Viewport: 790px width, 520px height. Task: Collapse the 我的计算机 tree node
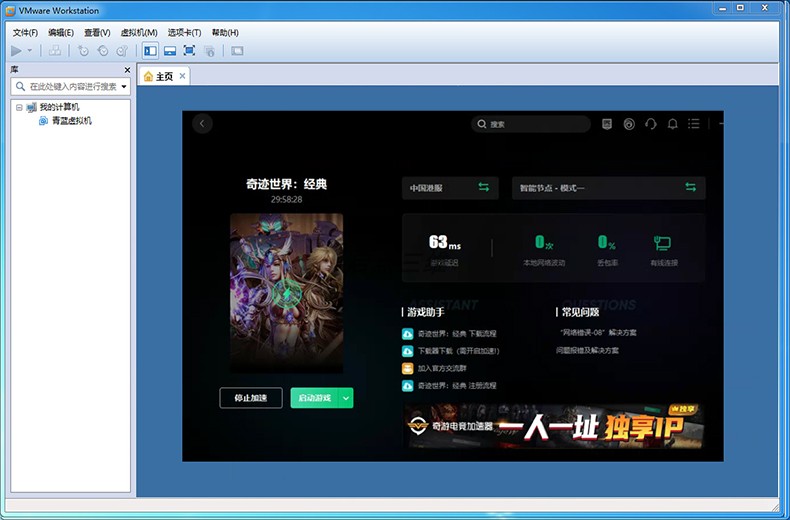tap(19, 107)
